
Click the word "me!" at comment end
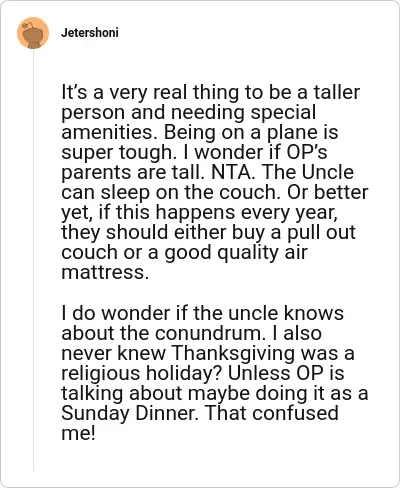(x=78, y=433)
